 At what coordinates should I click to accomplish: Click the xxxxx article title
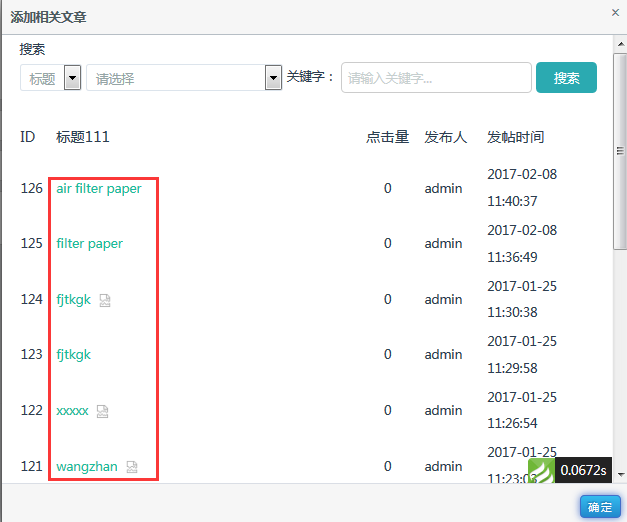coord(72,411)
